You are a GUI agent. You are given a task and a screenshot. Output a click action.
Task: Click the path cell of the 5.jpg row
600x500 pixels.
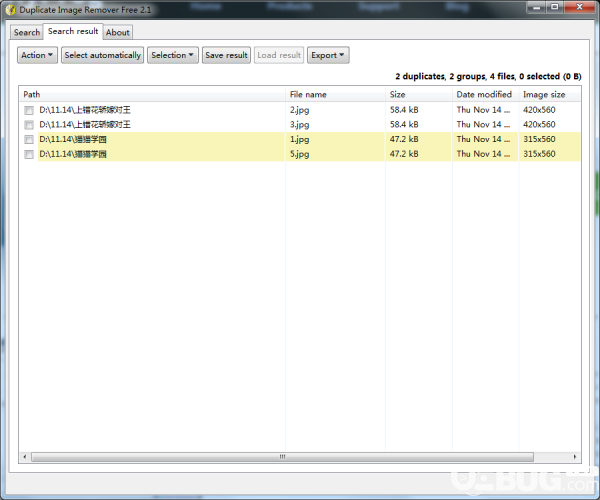pyautogui.click(x=73, y=154)
